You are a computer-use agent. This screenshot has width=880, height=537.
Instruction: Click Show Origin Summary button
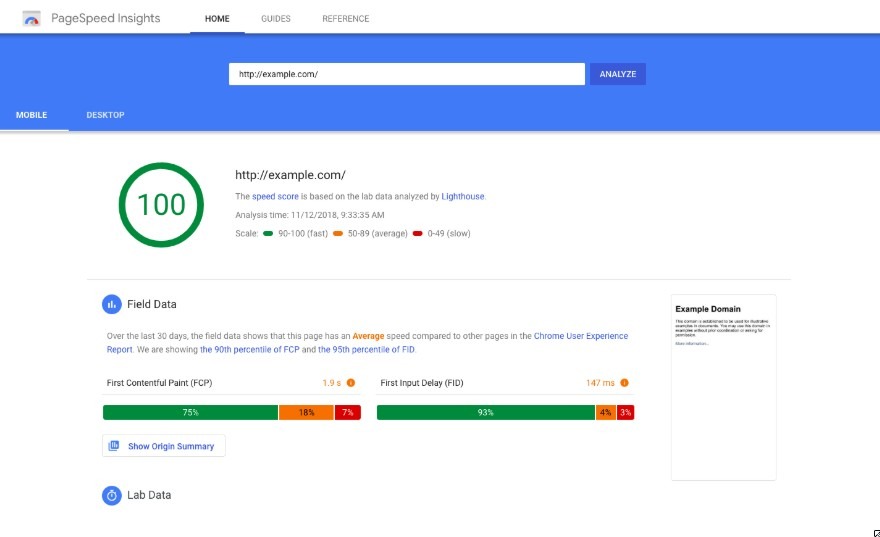click(164, 446)
